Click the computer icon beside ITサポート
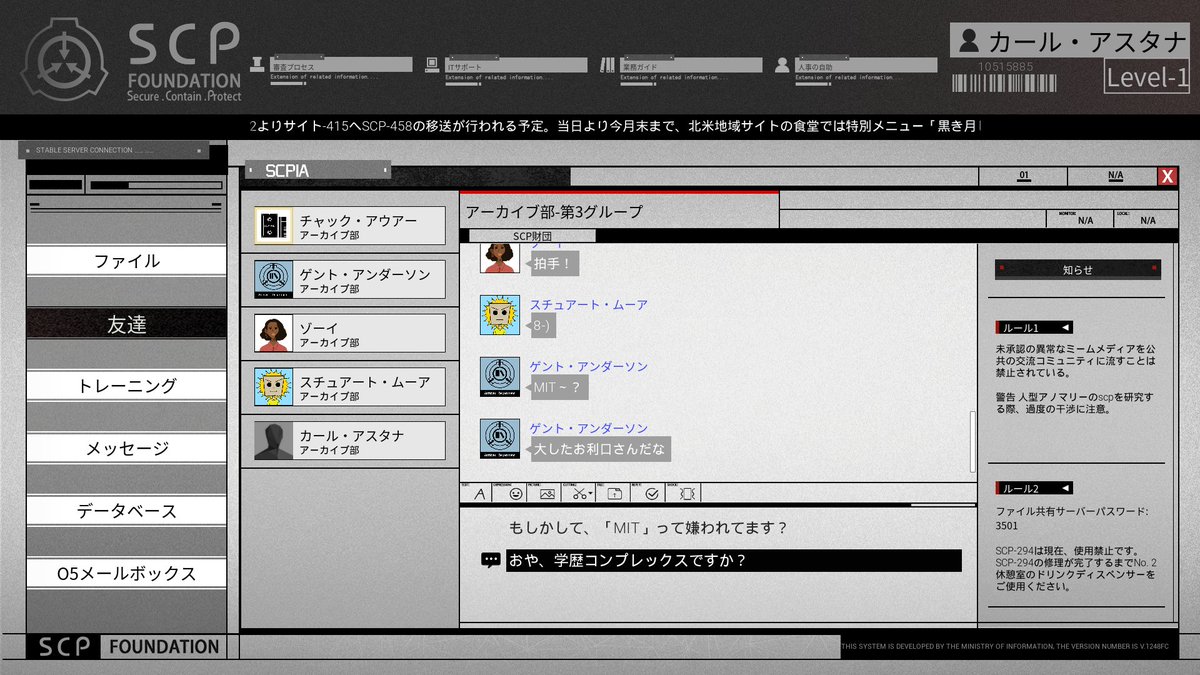This screenshot has height=675, width=1200. pos(432,65)
